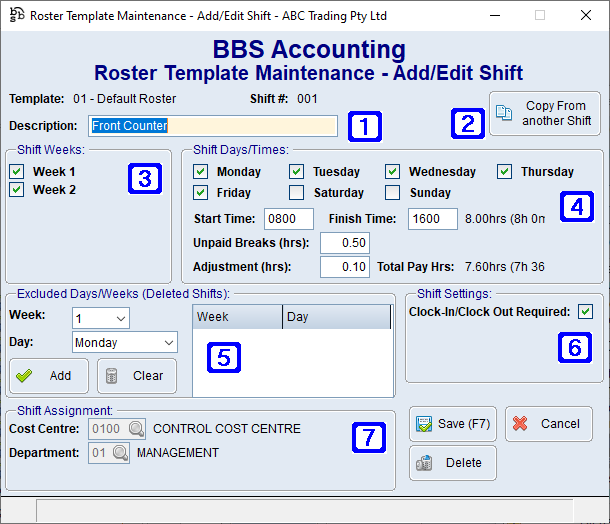The height and width of the screenshot is (524, 610).
Task: Click Add to exclude the selected day
Action: (x=49, y=376)
